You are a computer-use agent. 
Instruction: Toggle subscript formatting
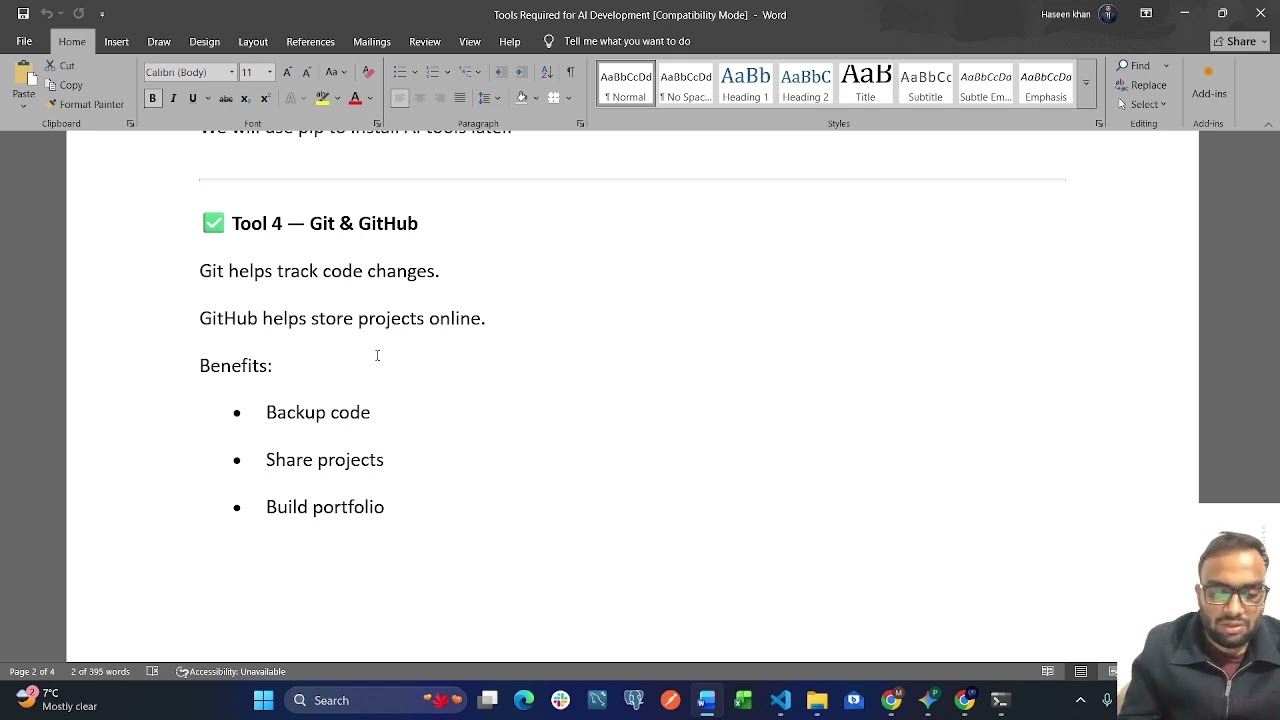246,98
